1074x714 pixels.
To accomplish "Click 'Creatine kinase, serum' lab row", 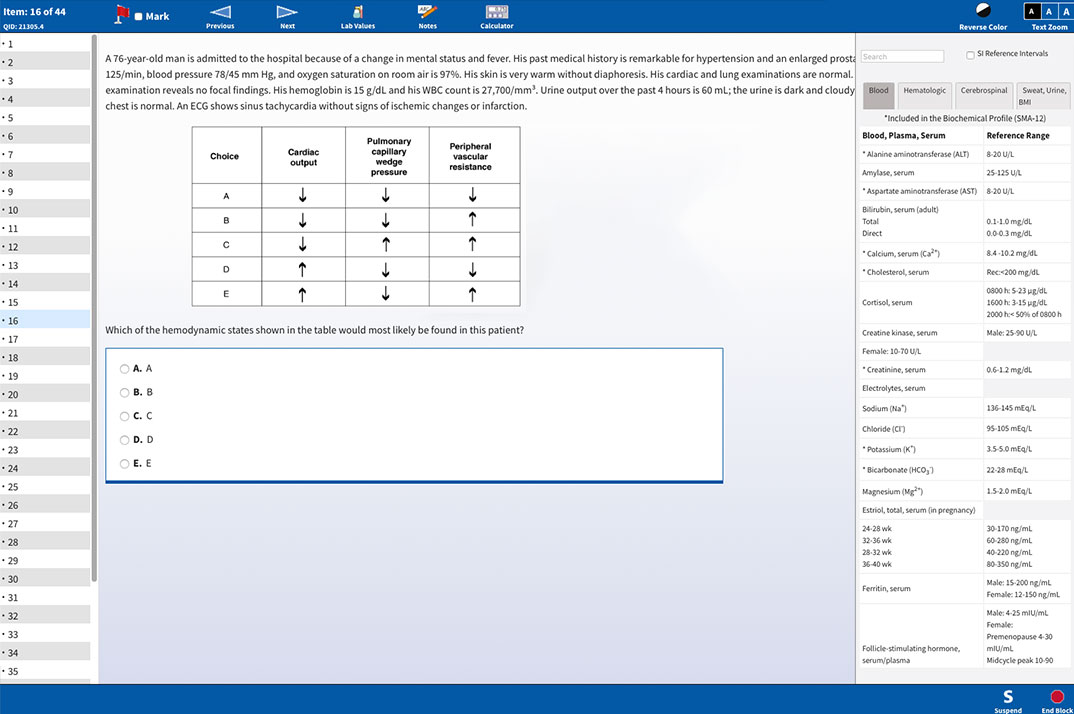I will 964,333.
